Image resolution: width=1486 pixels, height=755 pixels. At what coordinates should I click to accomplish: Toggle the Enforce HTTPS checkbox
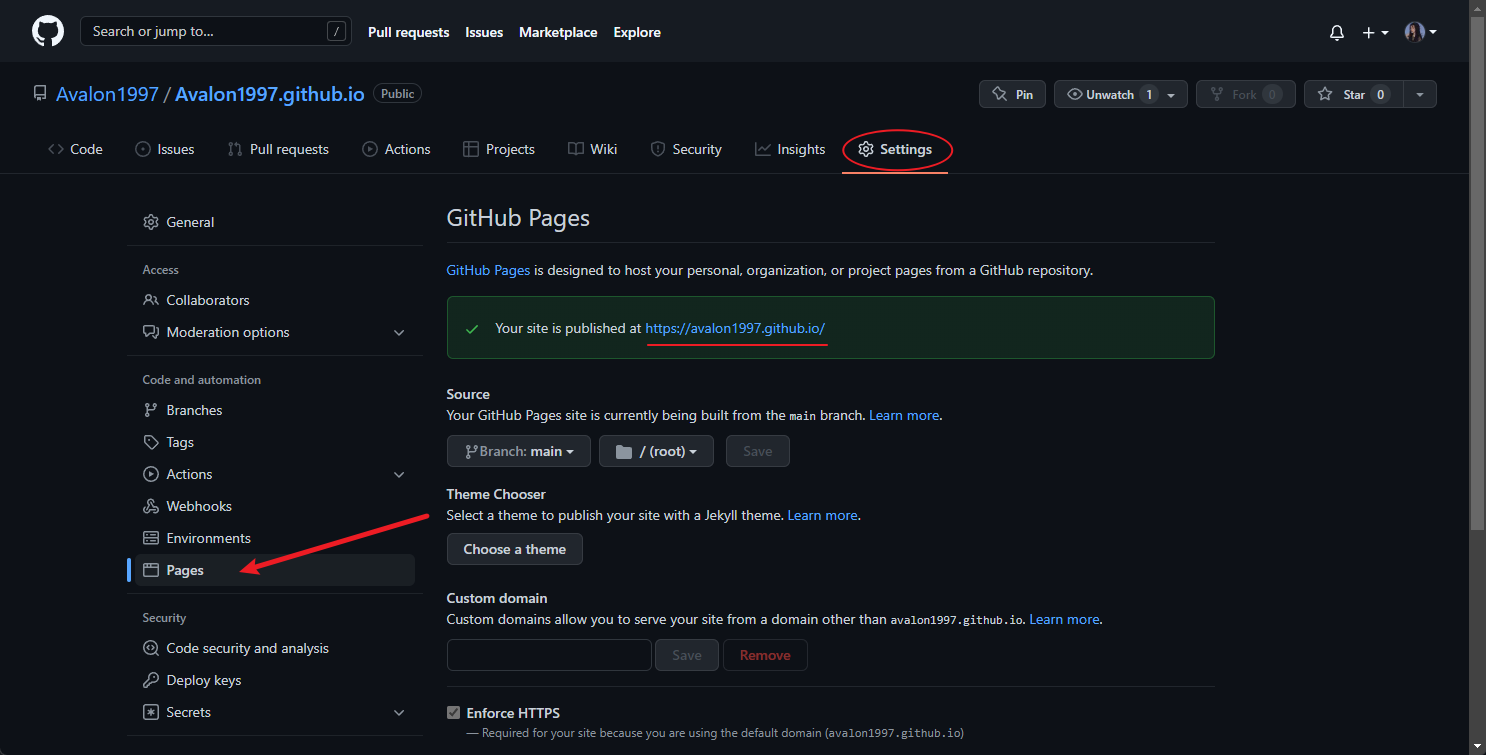(x=454, y=713)
